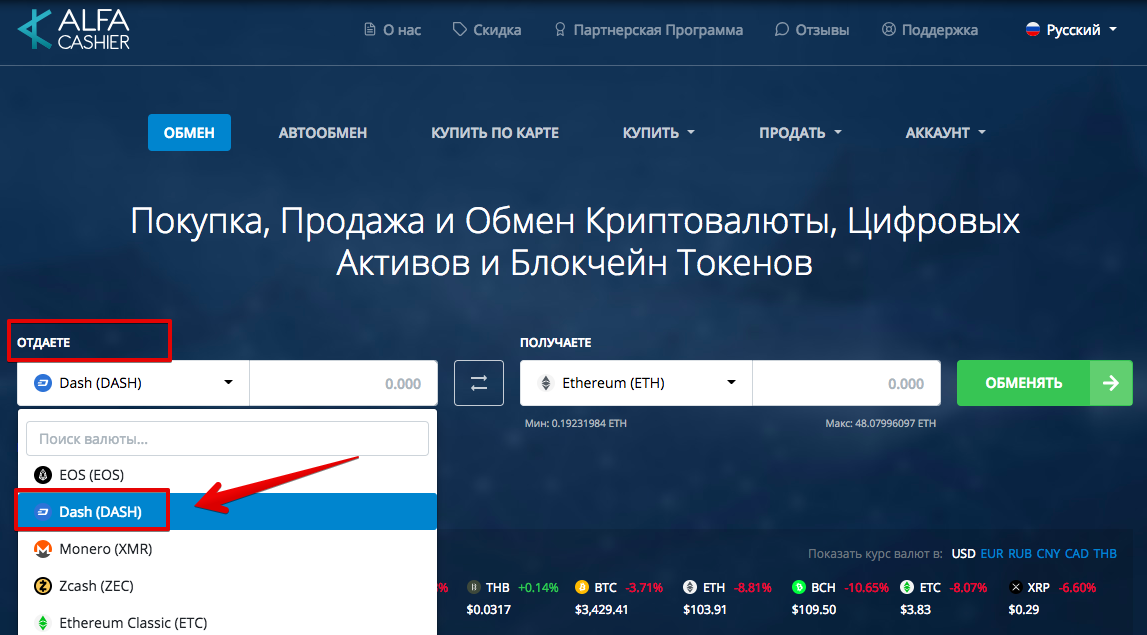The image size is (1147, 635).
Task: Click the THB ticker coin icon
Action: pyautogui.click(x=474, y=587)
